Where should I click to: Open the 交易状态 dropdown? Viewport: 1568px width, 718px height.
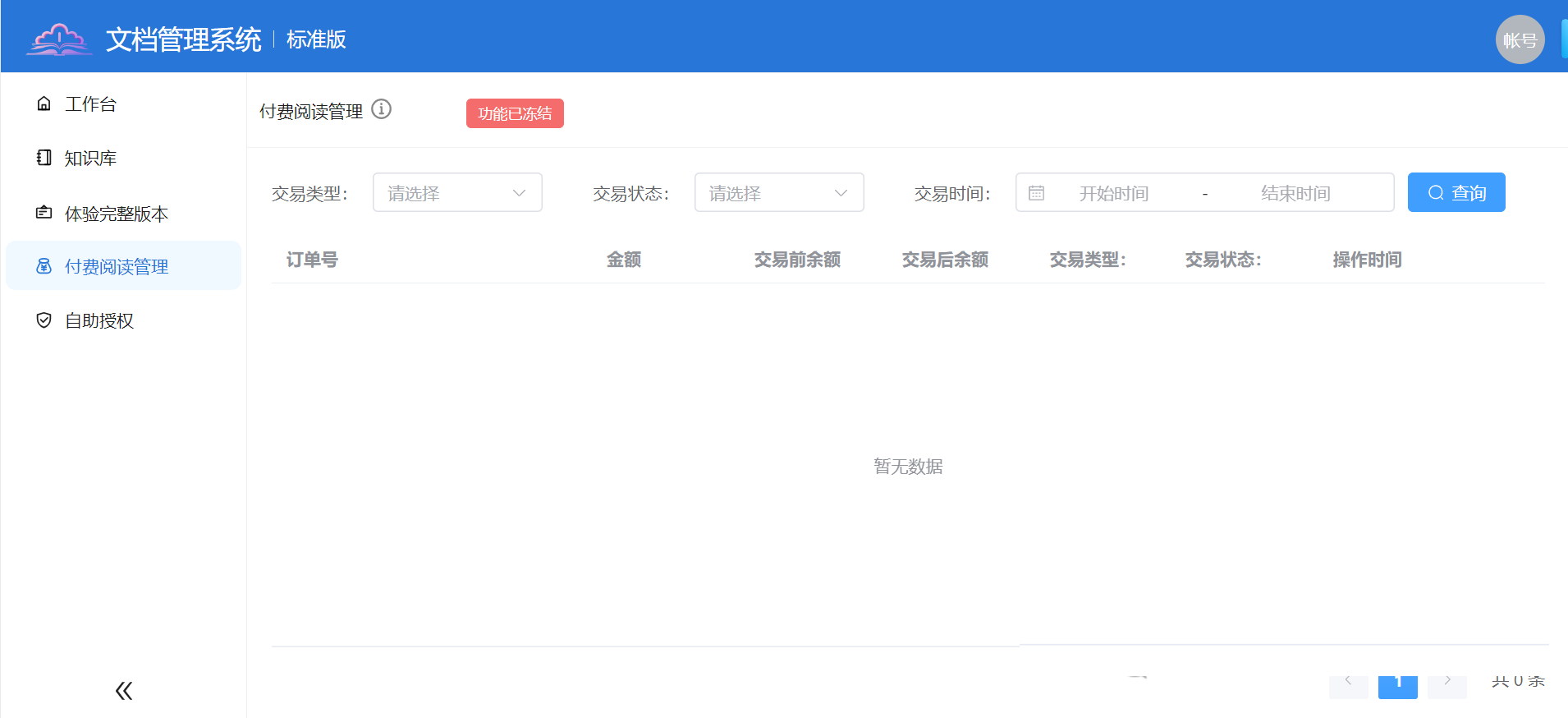click(x=778, y=193)
